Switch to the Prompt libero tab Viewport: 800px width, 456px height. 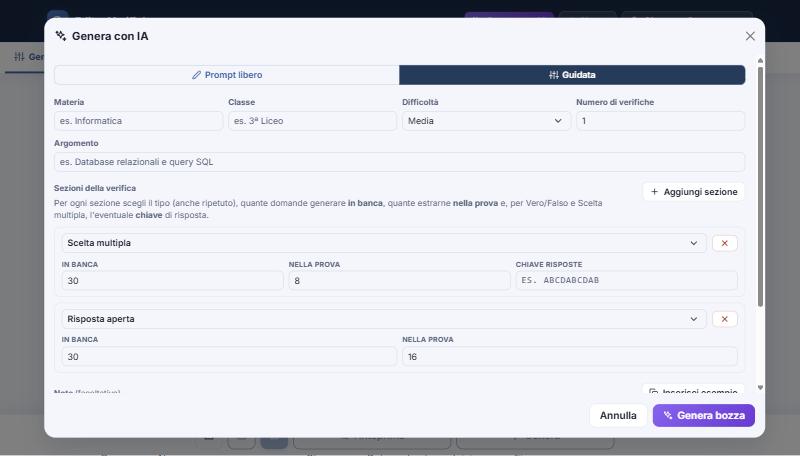(227, 75)
